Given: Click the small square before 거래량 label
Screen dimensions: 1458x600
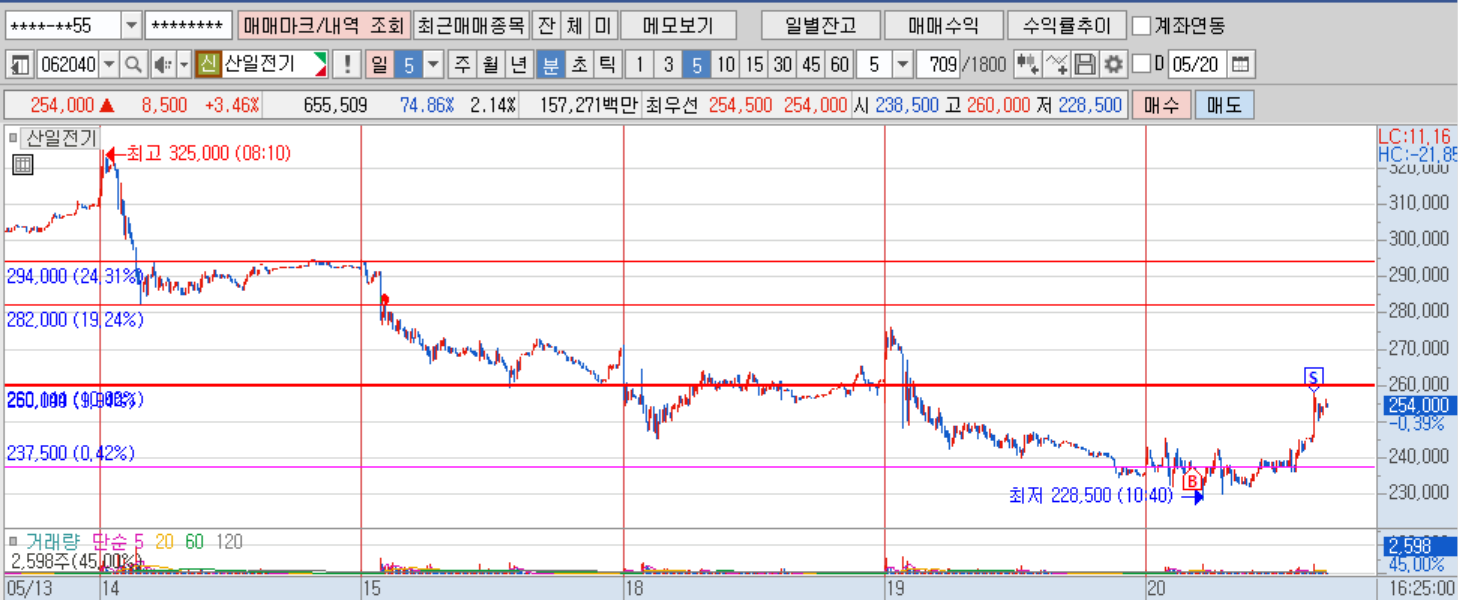Looking at the screenshot, I should 13,541.
